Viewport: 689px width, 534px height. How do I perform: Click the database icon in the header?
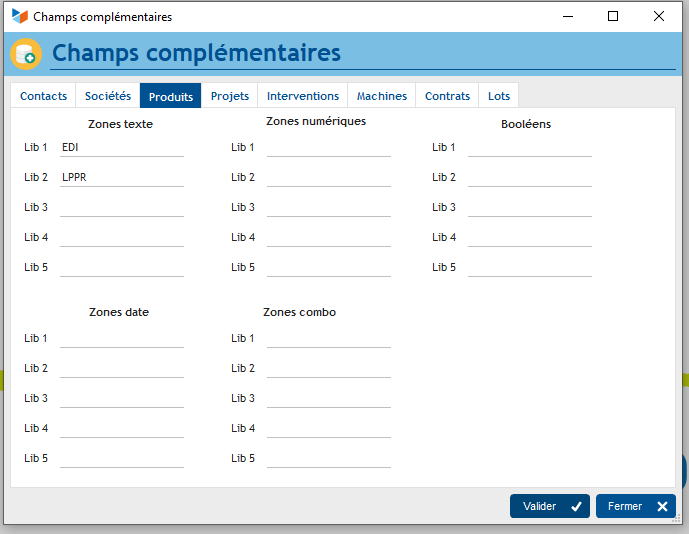[26, 54]
